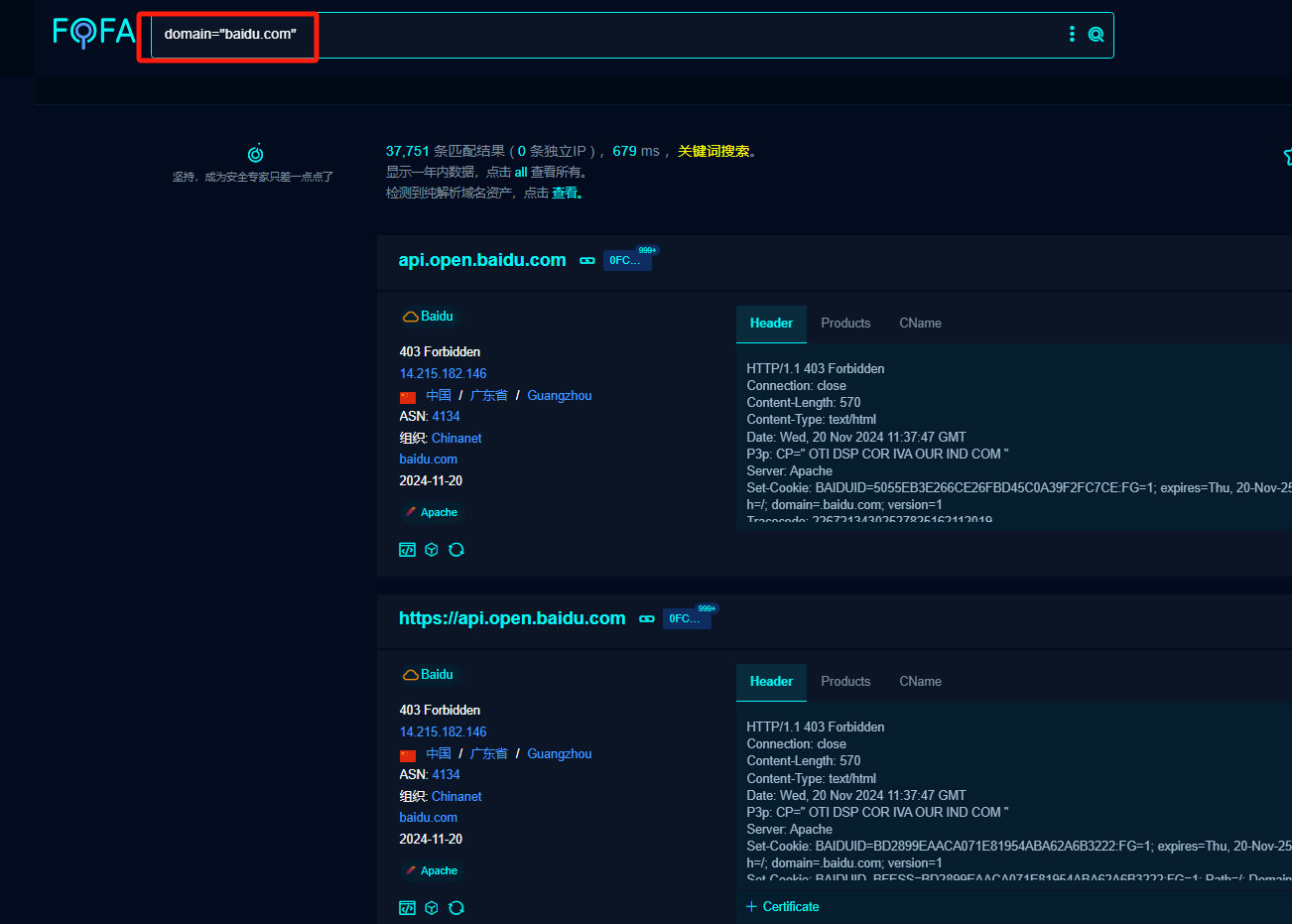
Task: Open website source code icon, second result
Action: tap(407, 908)
